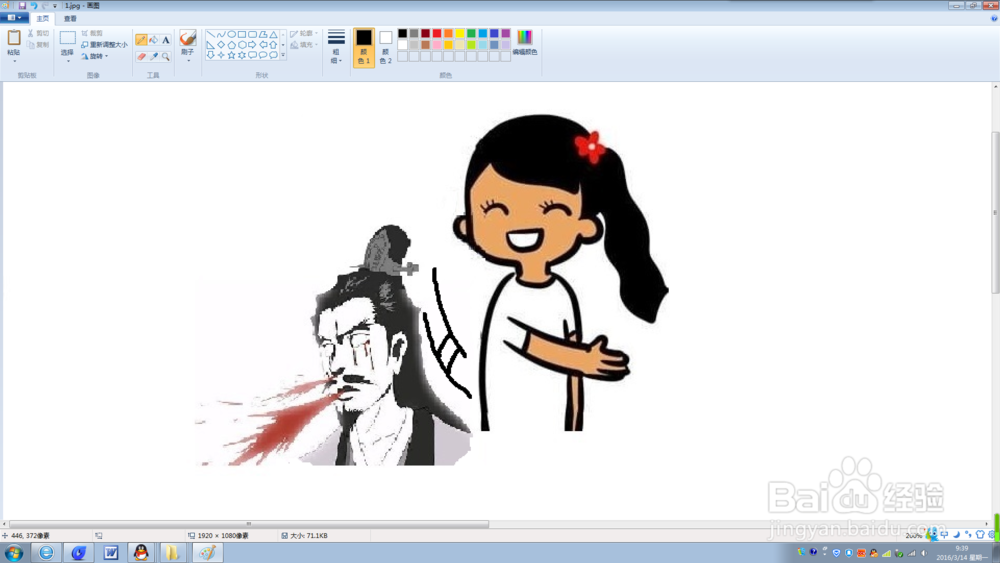Open Internet Explorer from taskbar
This screenshot has width=1000, height=563.
coord(47,553)
